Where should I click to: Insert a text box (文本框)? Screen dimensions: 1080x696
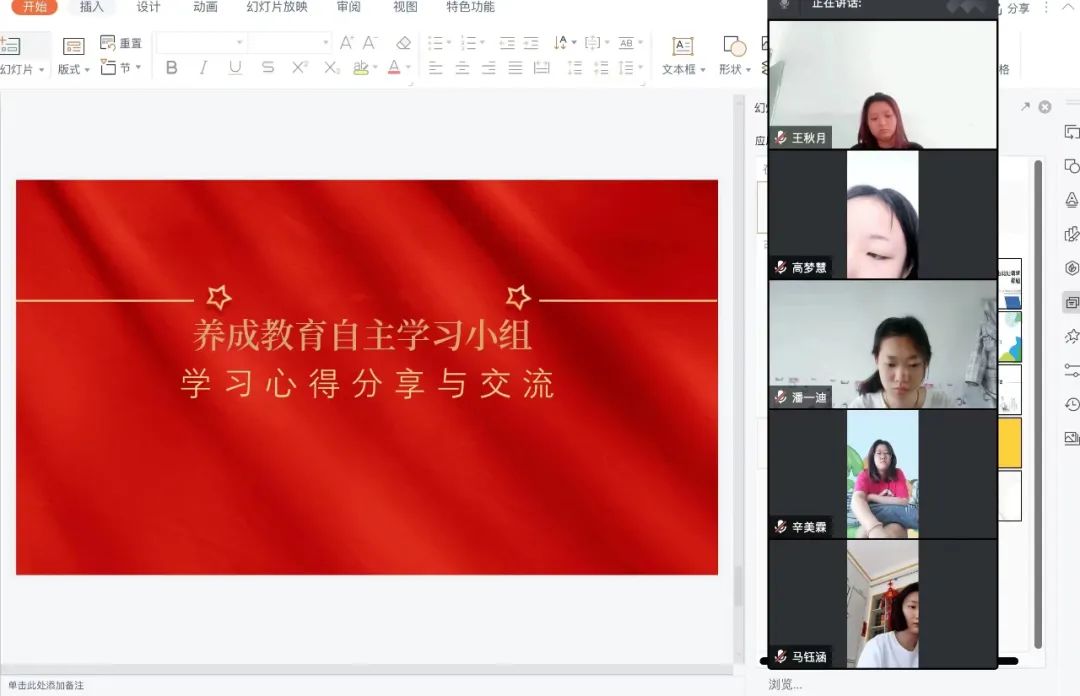[683, 55]
